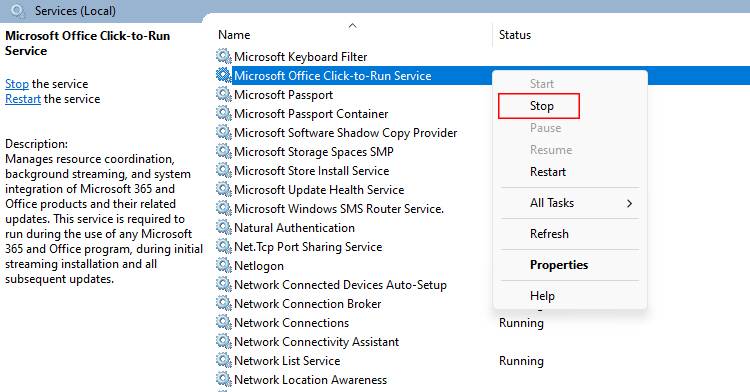Click the Services (Local) magnifier gear icon
This screenshot has height=392, width=750.
pyautogui.click(x=18, y=11)
